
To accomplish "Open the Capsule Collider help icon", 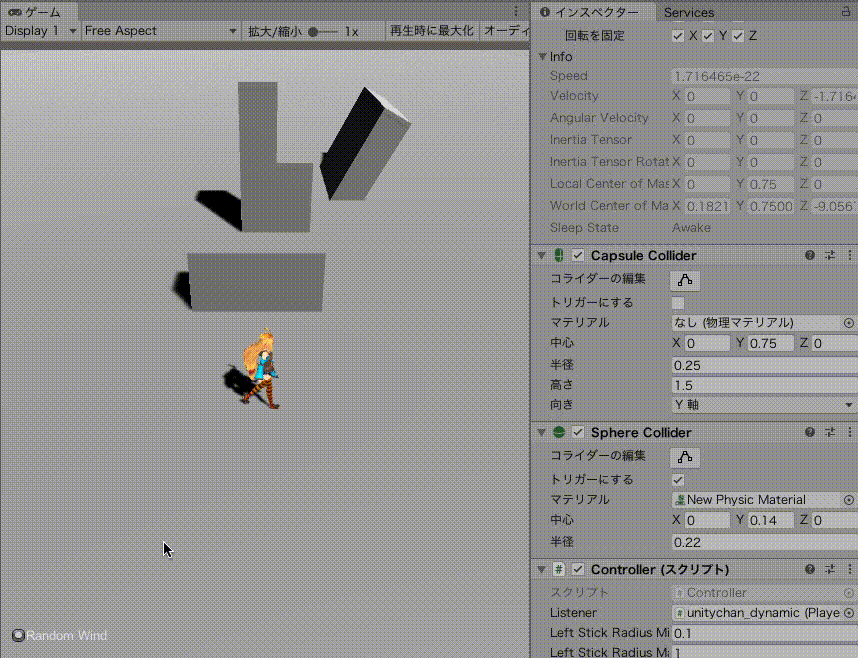I will point(808,255).
